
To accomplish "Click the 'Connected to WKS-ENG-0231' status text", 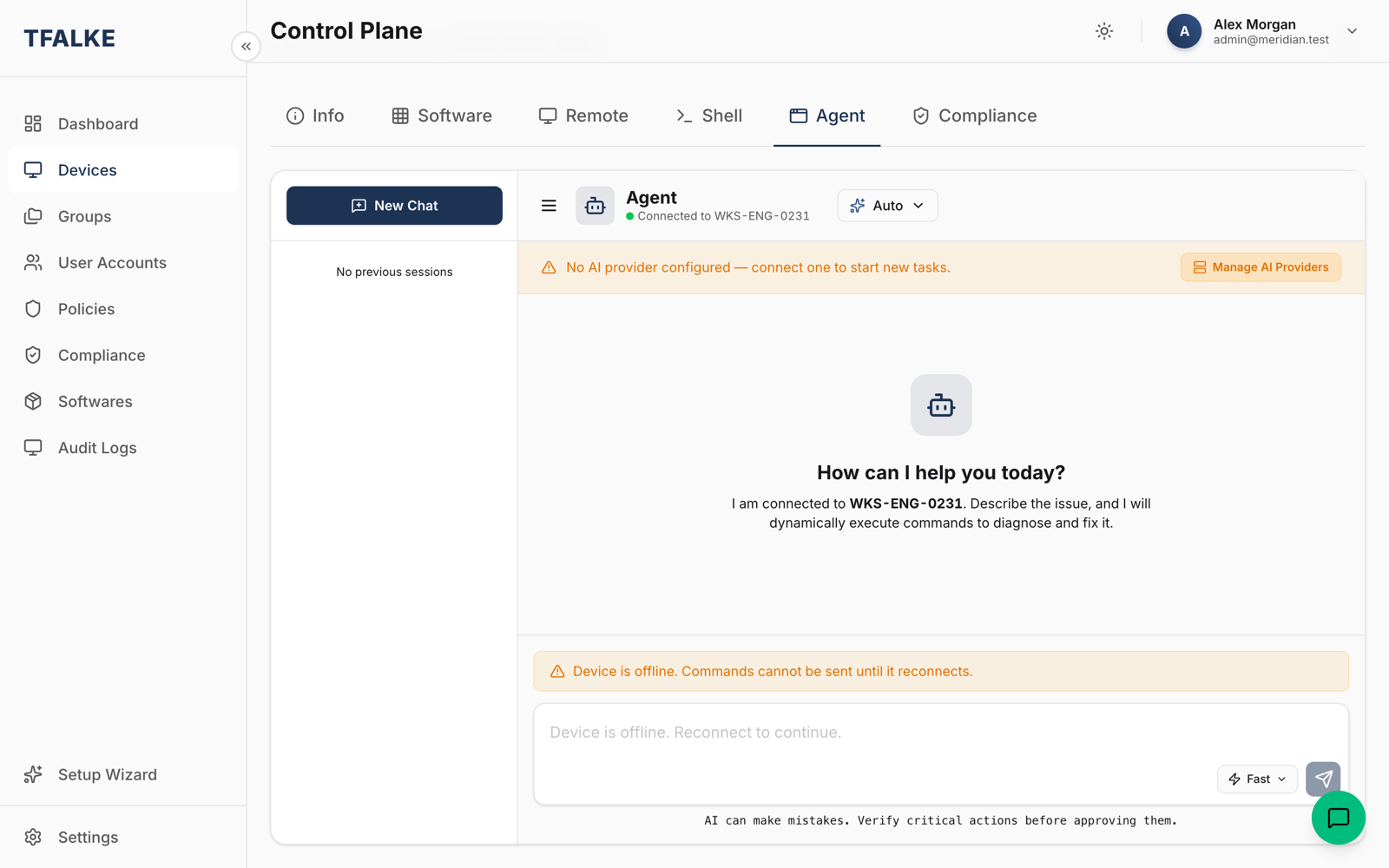I will [723, 216].
